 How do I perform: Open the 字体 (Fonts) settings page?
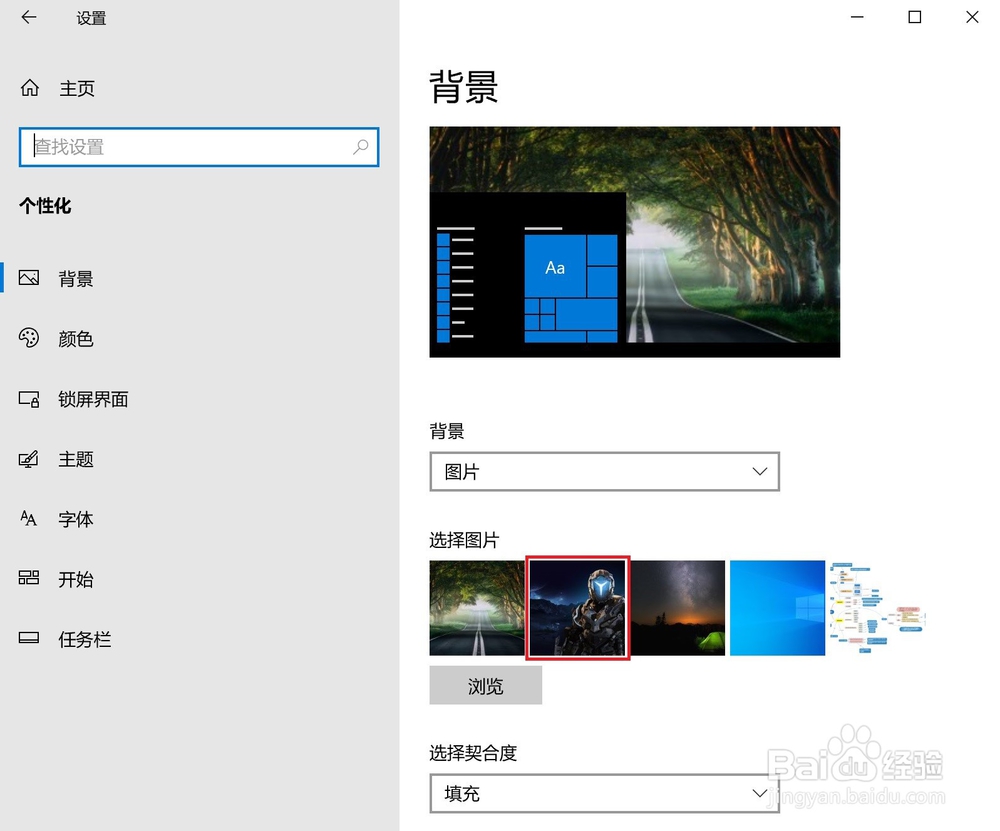[x=75, y=519]
